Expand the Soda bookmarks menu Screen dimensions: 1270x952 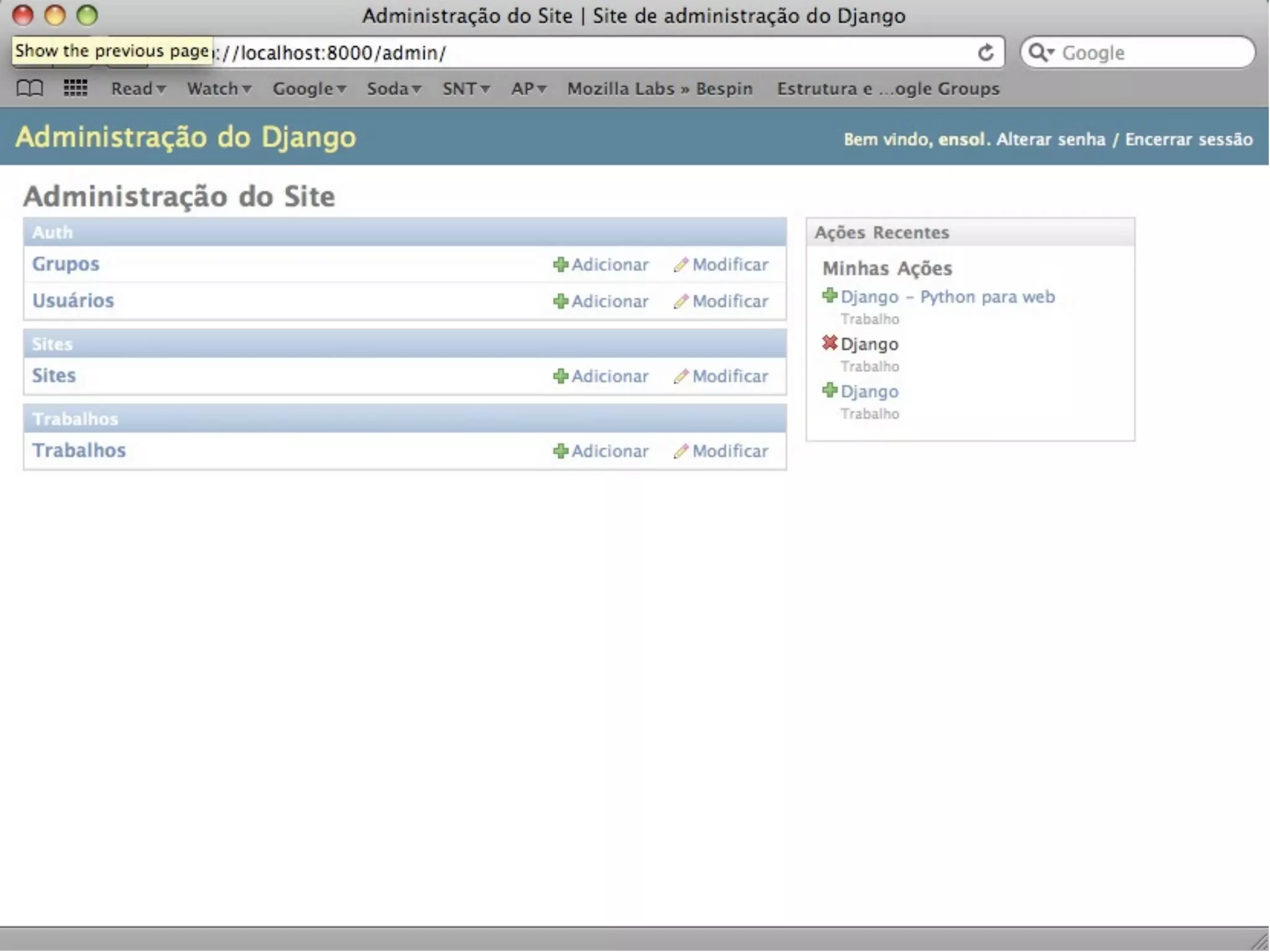coord(394,89)
